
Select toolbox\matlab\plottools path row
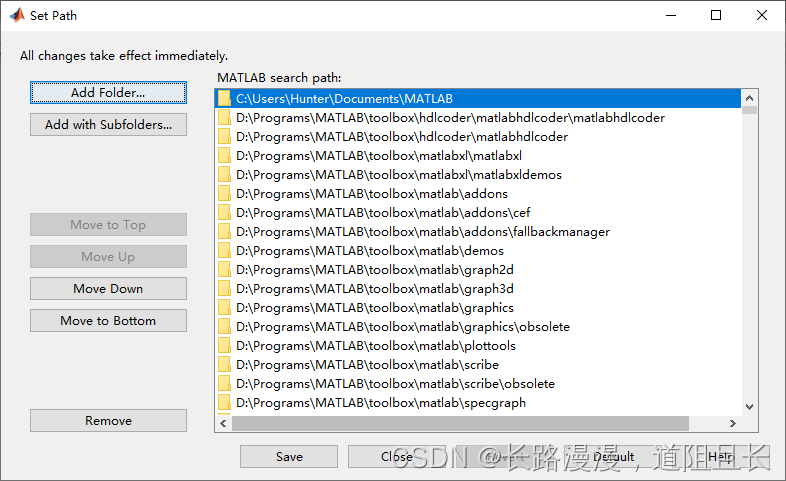(x=478, y=346)
